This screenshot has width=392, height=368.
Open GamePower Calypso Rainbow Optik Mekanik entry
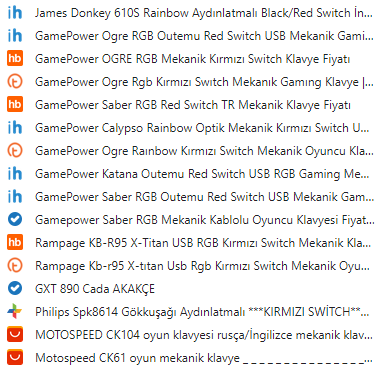click(x=190, y=128)
